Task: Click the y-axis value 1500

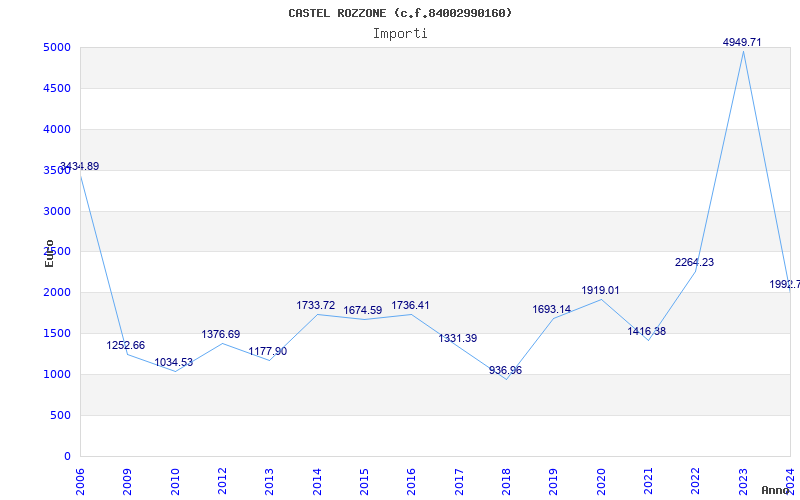Action: pos(57,334)
